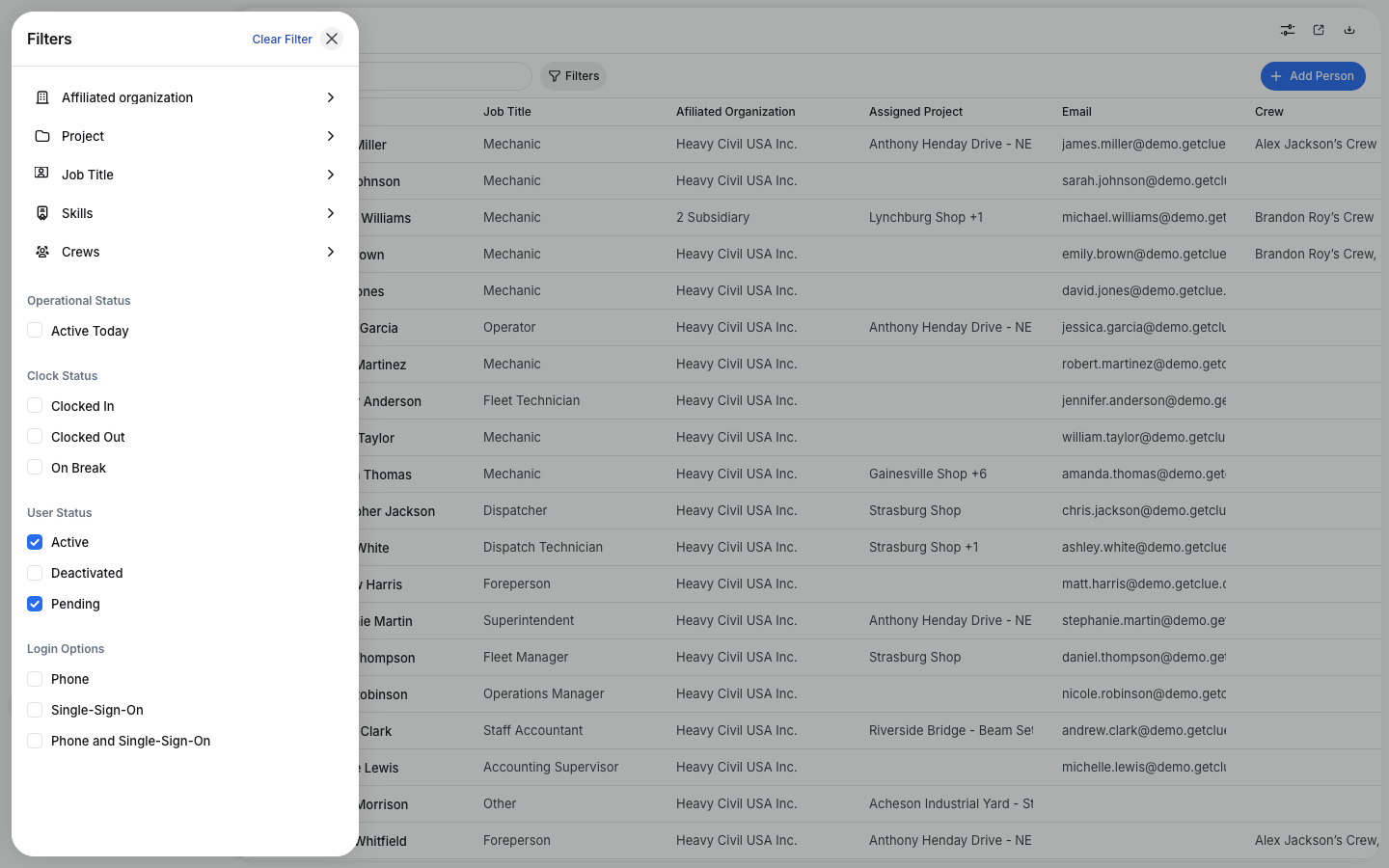The image size is (1389, 868).
Task: Click the Fleet Manager job title cell
Action: point(526,658)
